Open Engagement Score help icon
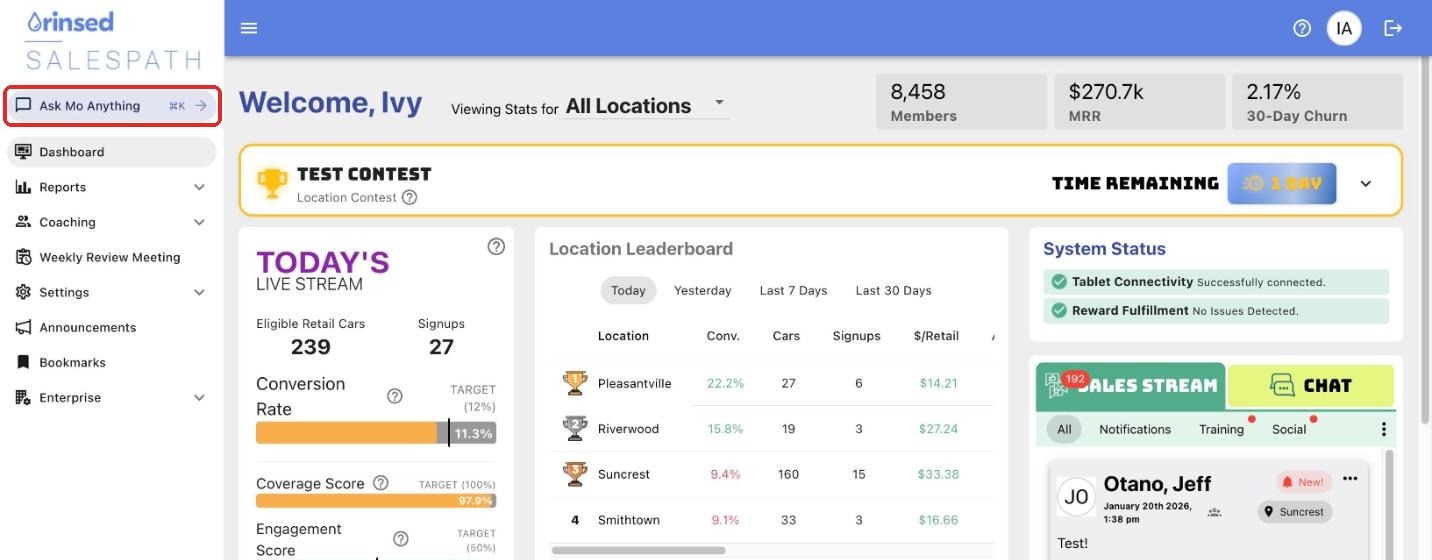Image resolution: width=1432 pixels, height=560 pixels. (x=401, y=539)
